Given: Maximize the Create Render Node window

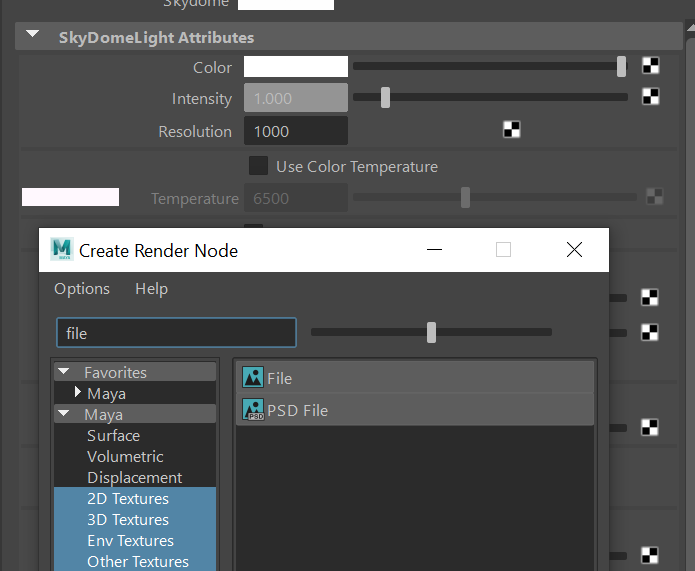Looking at the screenshot, I should [503, 250].
